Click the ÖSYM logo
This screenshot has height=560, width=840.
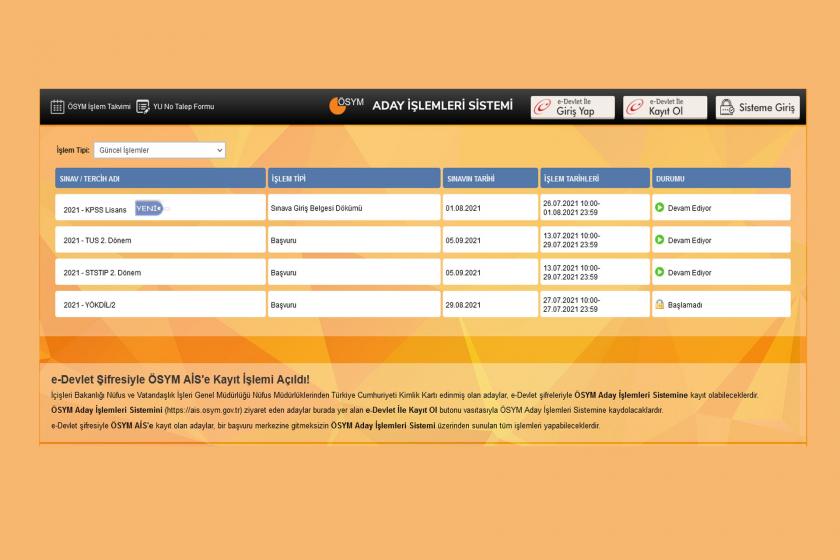click(x=346, y=106)
